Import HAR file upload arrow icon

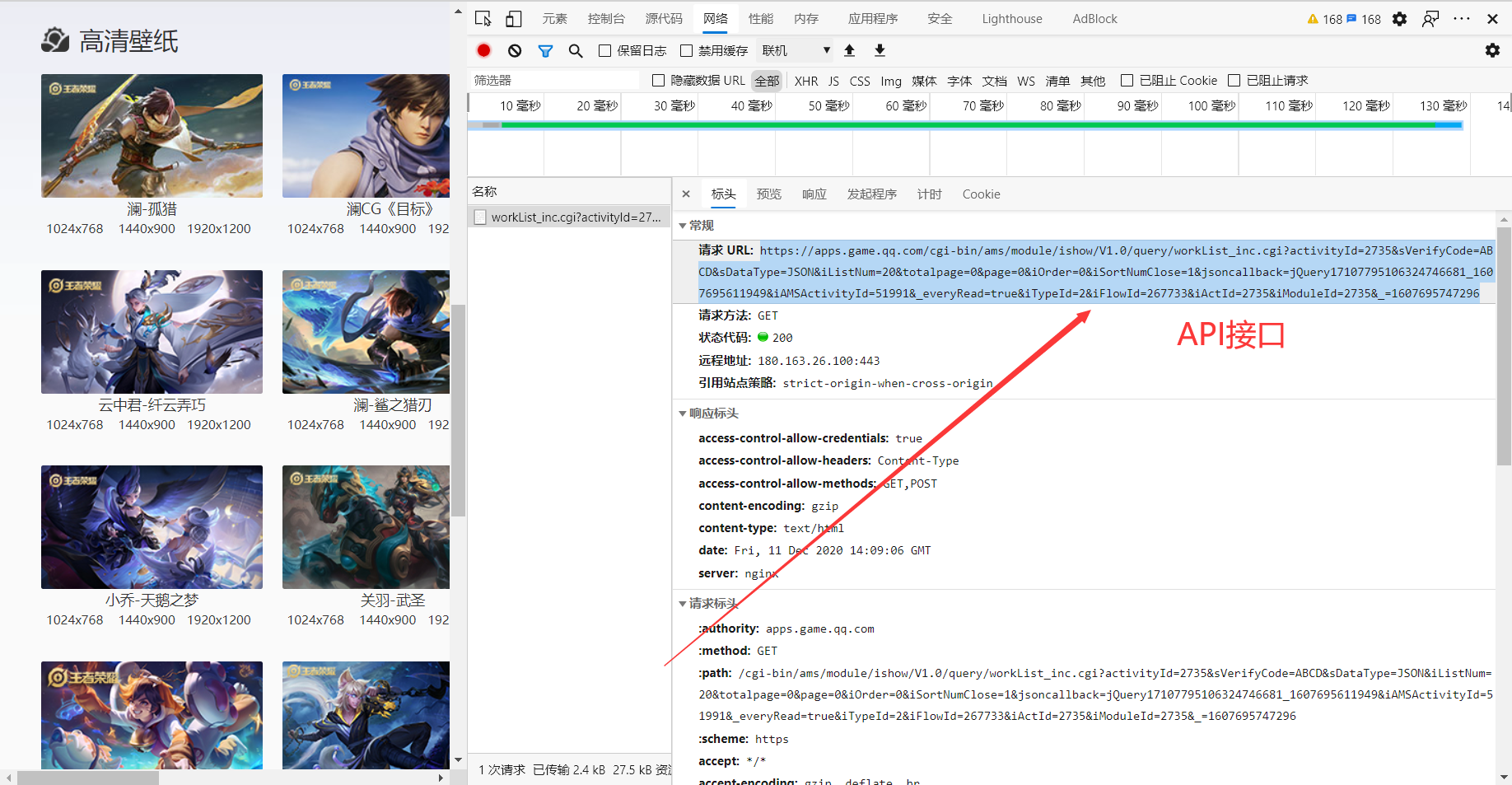pos(850,50)
